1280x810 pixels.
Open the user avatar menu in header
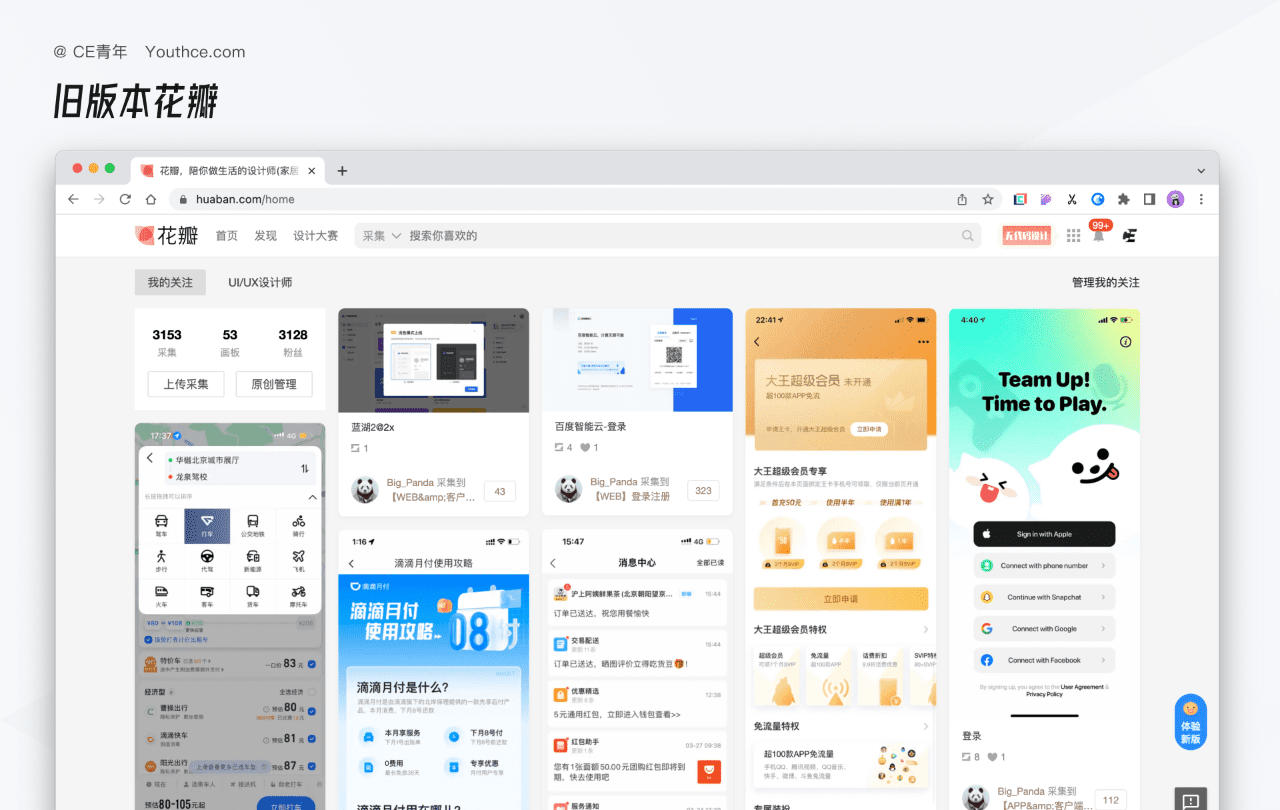click(x=1129, y=236)
